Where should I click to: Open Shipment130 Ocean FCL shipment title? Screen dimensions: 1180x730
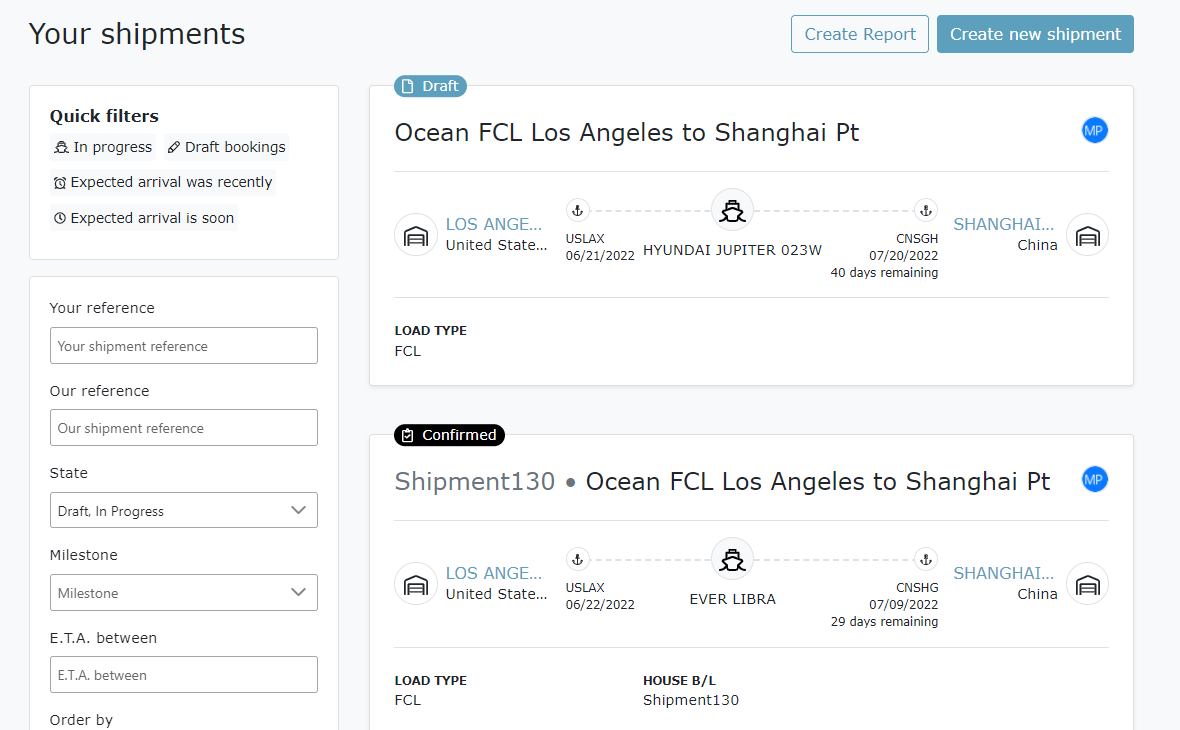click(722, 482)
